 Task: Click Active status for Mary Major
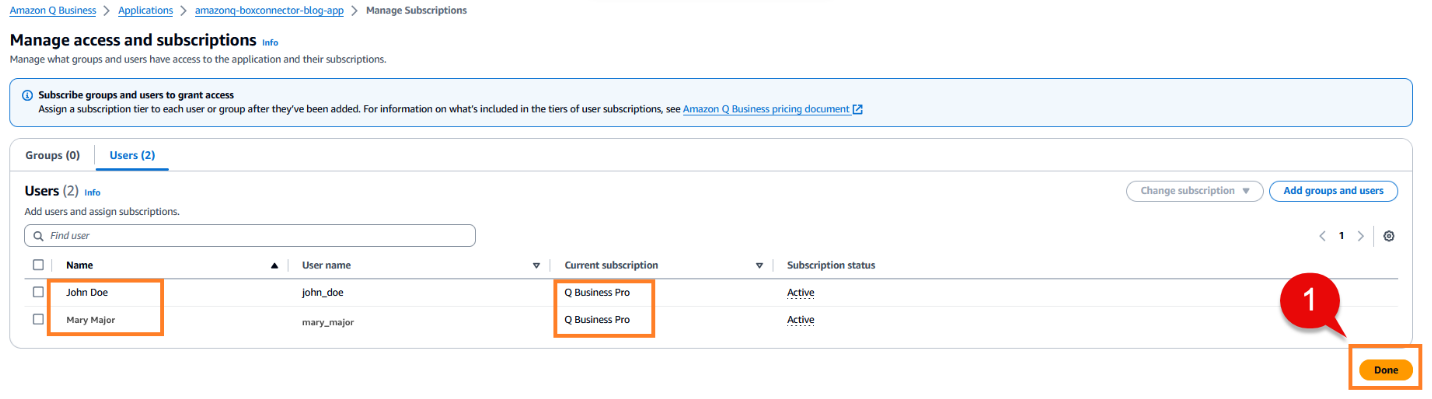(x=800, y=320)
